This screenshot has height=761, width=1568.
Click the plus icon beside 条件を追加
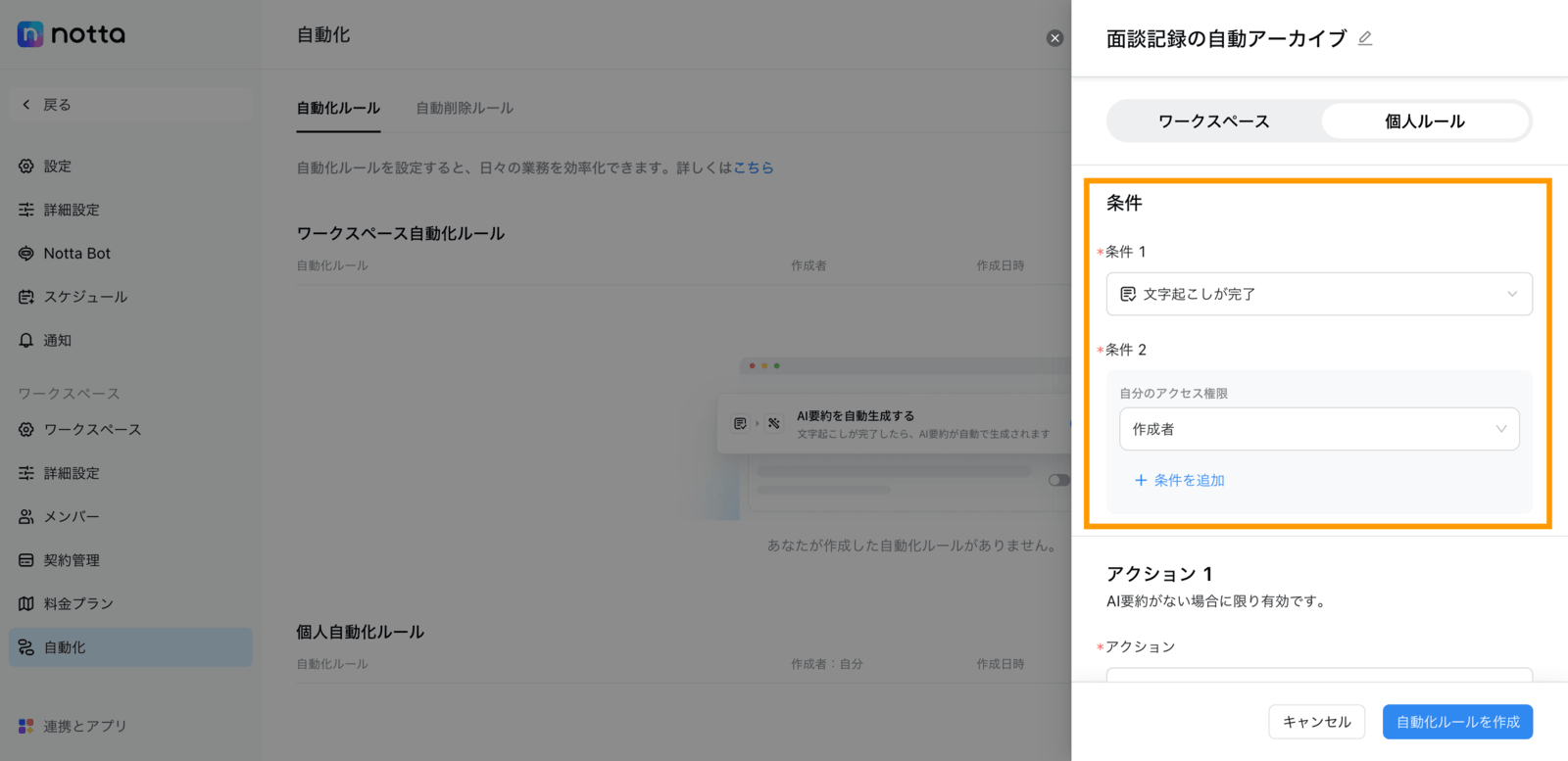[1141, 480]
